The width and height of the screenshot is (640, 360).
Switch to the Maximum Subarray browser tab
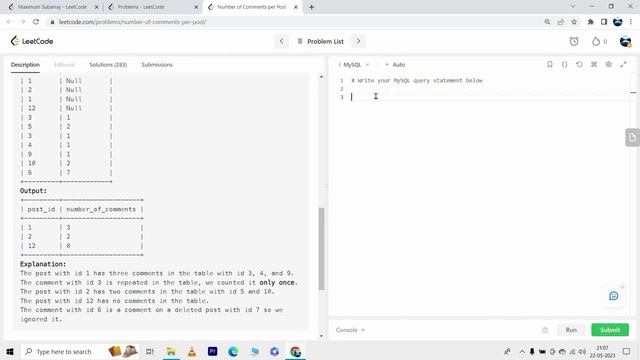tap(52, 7)
